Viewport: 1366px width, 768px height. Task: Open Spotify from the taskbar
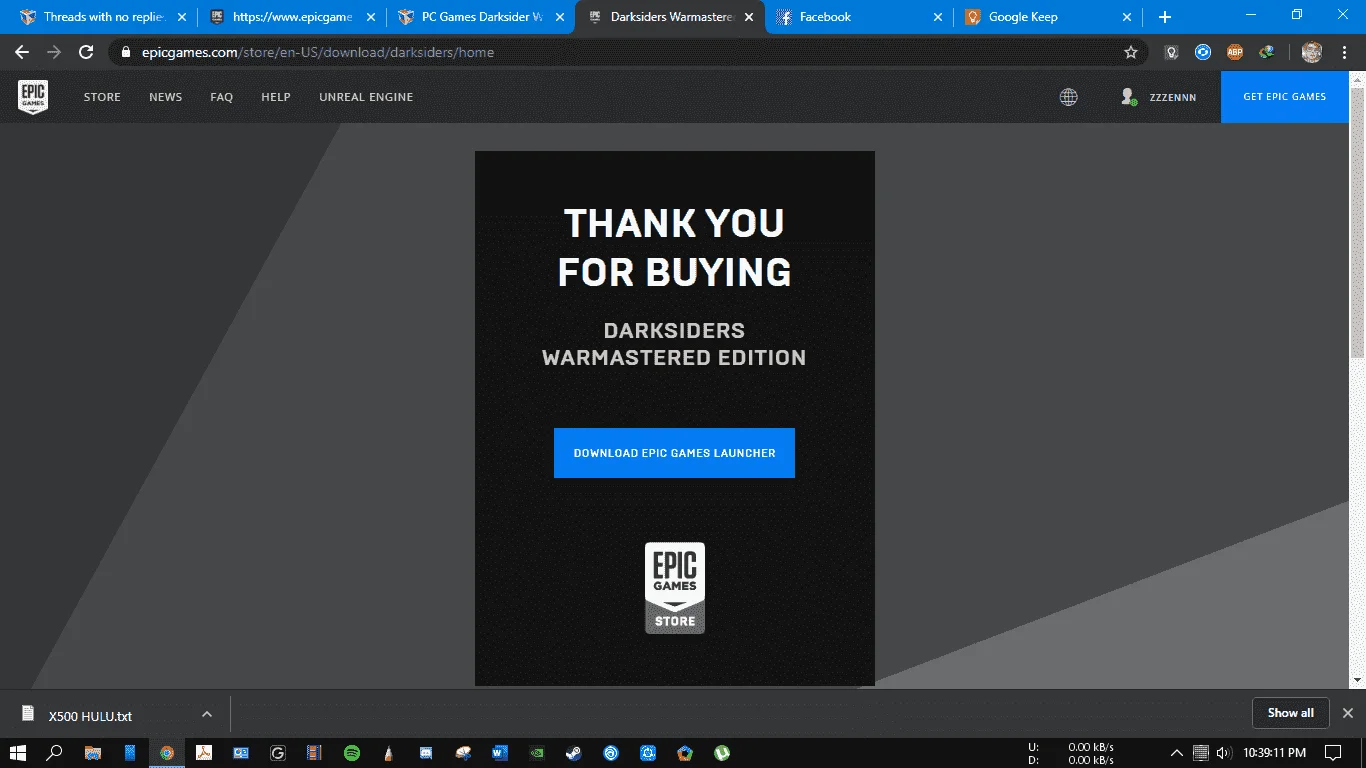[x=351, y=752]
